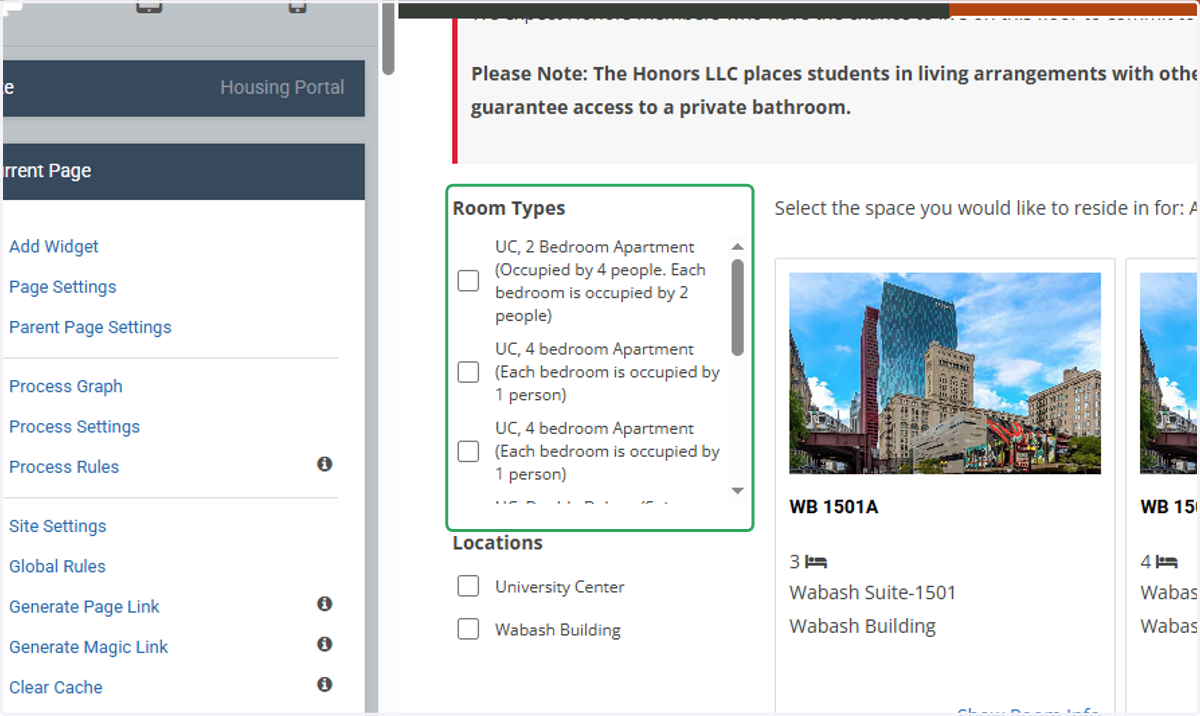This screenshot has height=716, width=1200.
Task: Click Generate Page Link
Action: [x=84, y=607]
